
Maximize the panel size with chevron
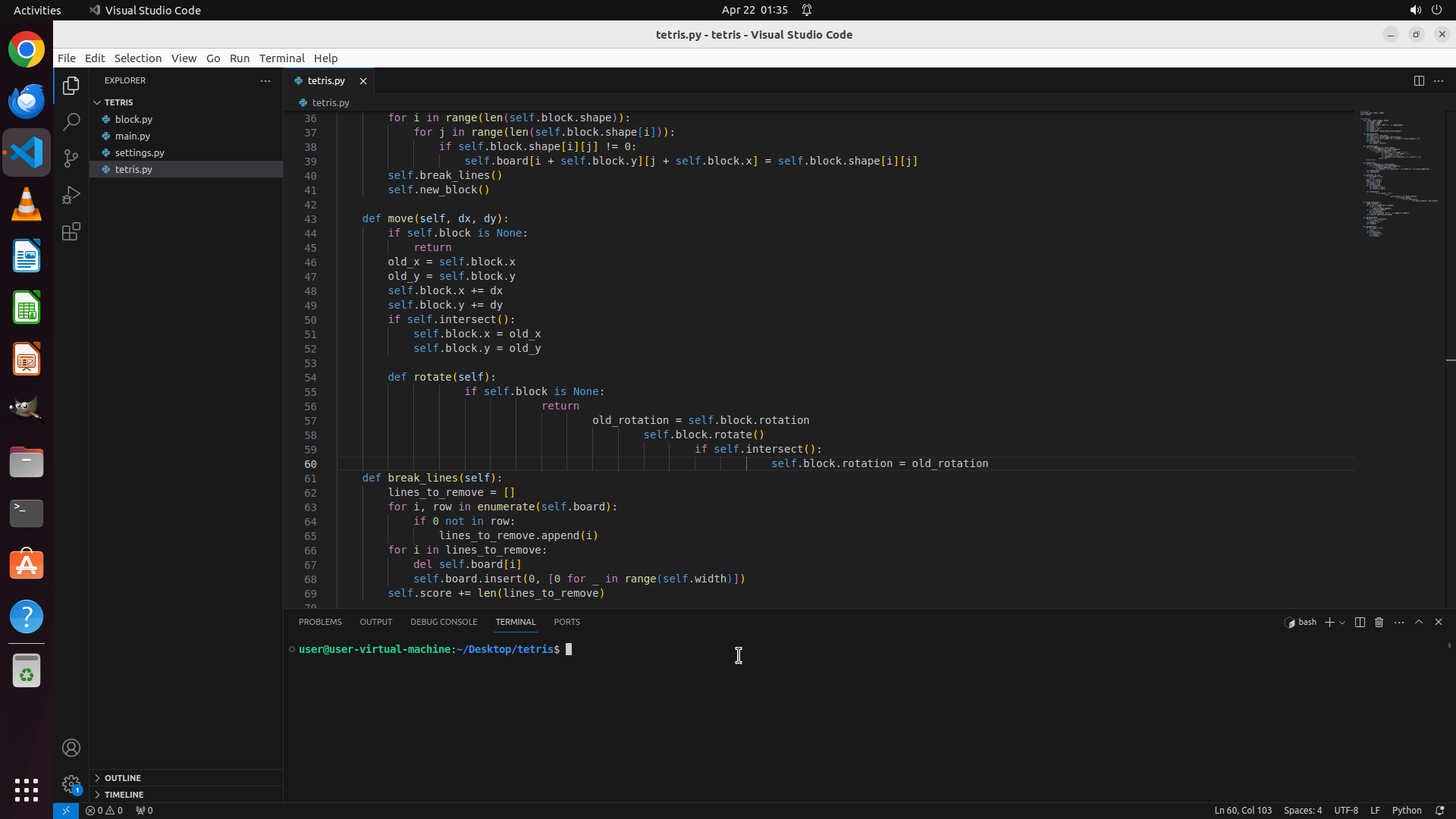click(1419, 622)
